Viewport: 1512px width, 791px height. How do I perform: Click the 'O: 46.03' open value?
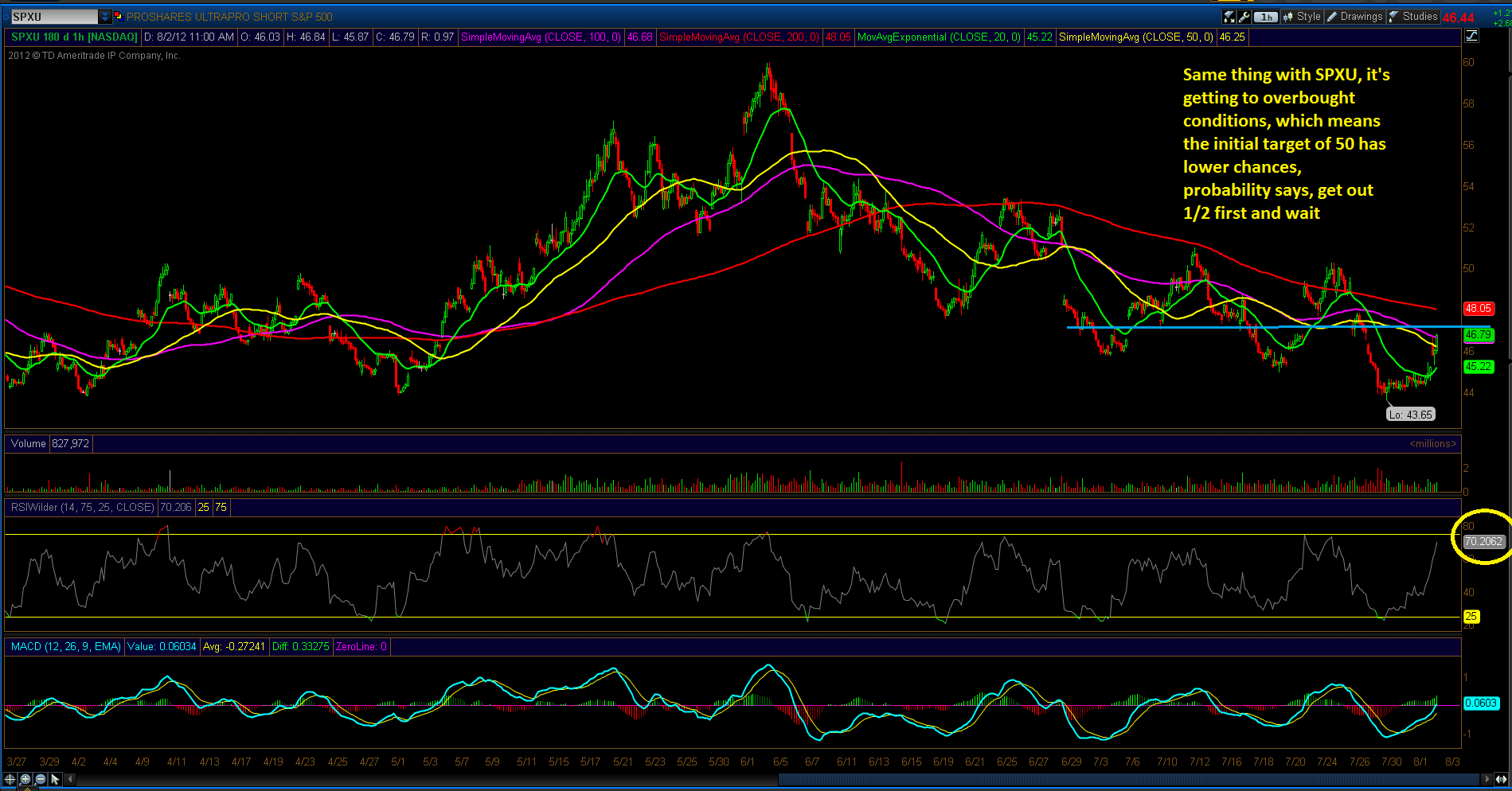[260, 37]
